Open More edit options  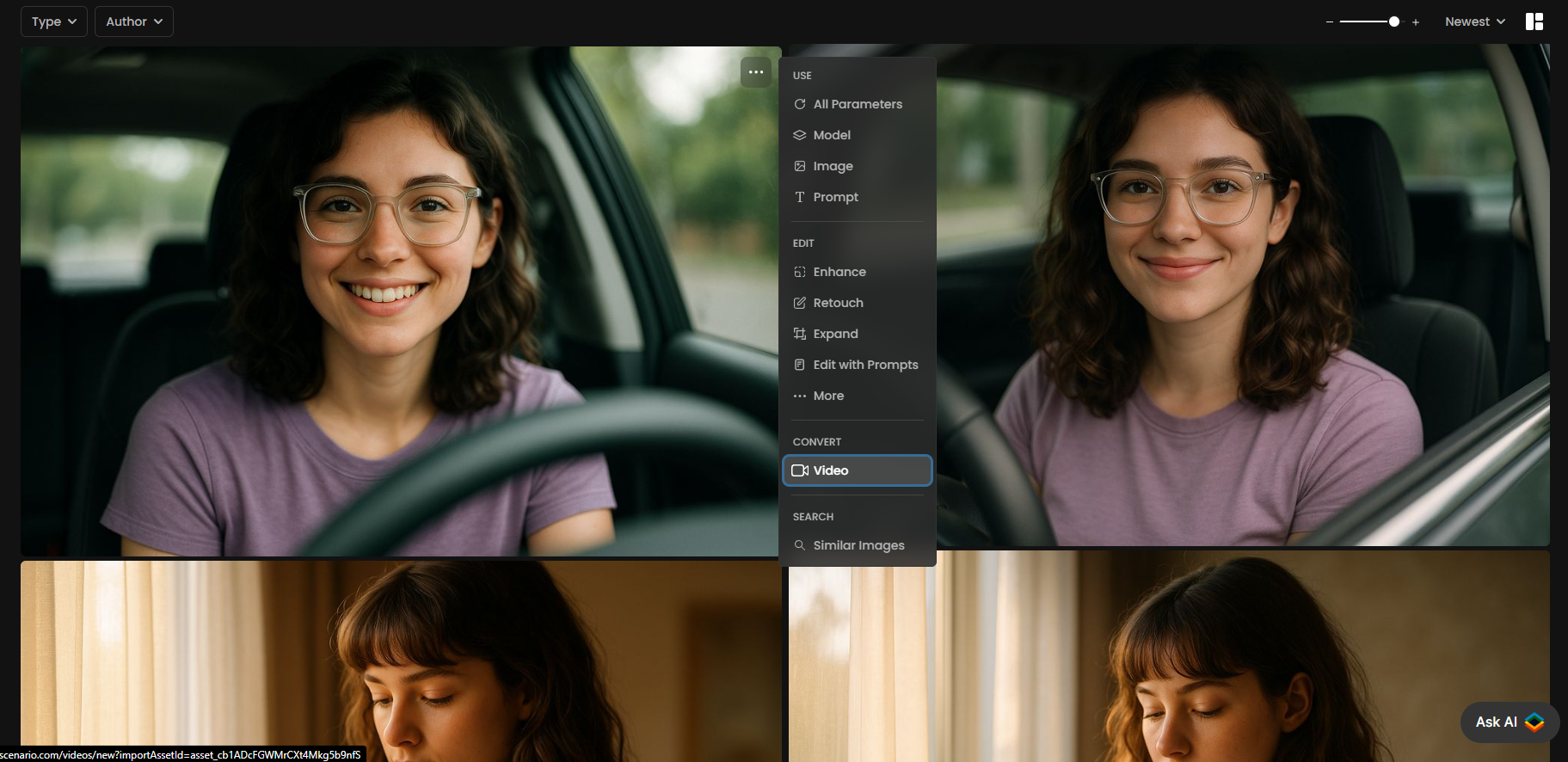(857, 396)
